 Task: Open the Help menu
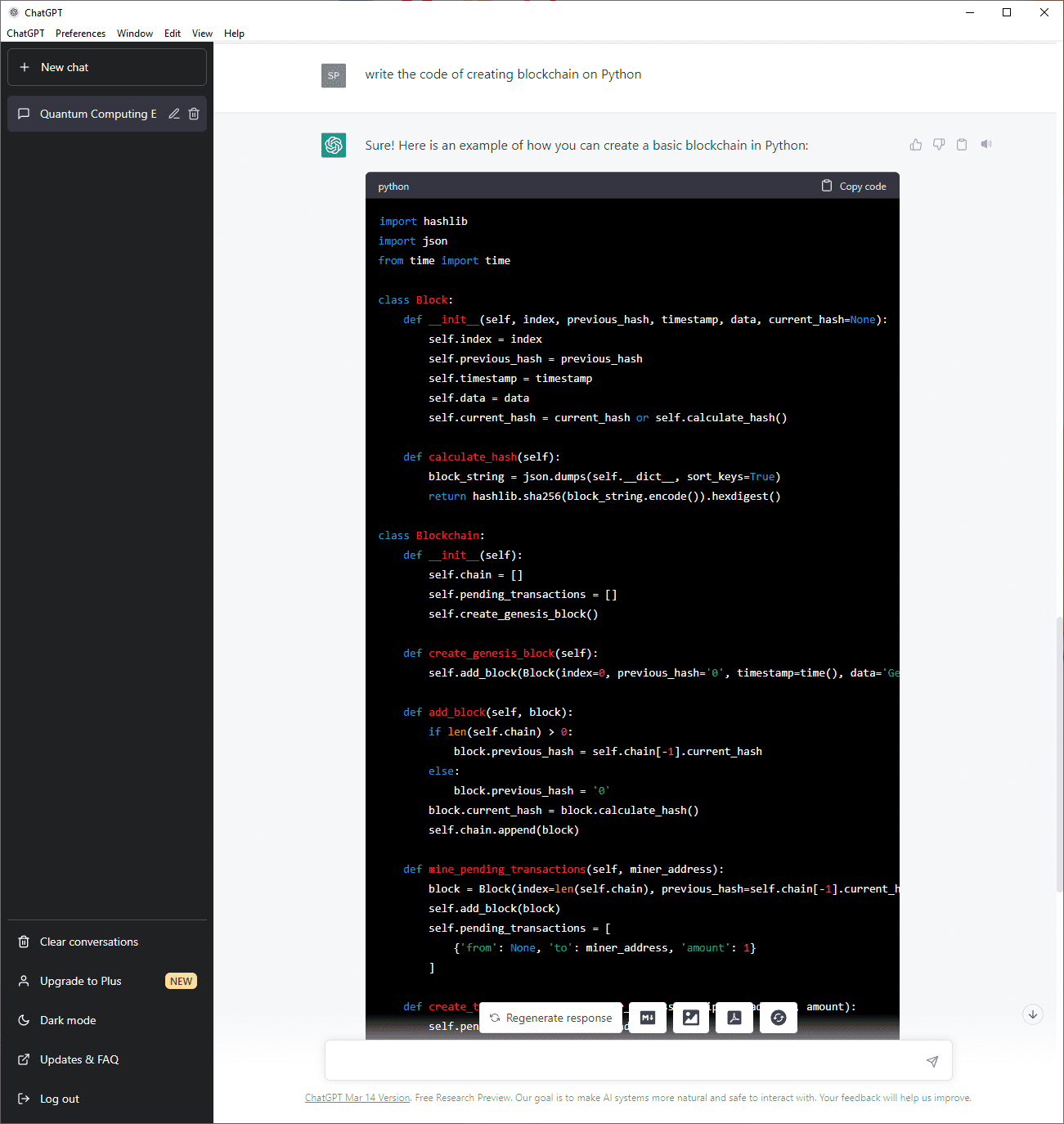coord(234,34)
